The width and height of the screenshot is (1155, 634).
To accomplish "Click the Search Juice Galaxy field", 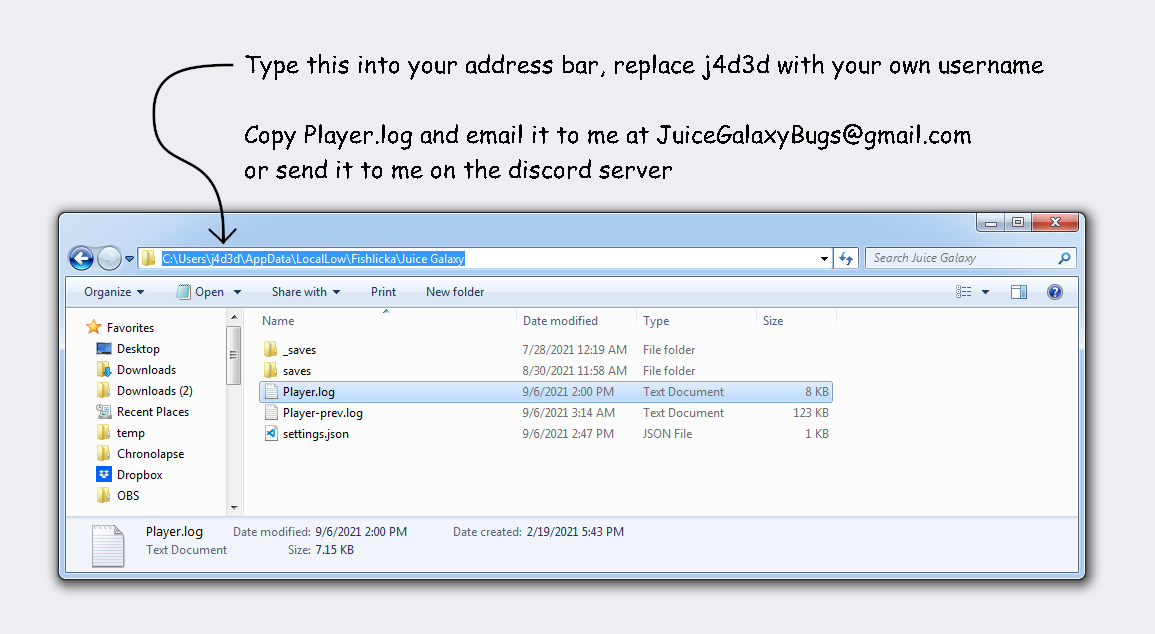I will [970, 258].
